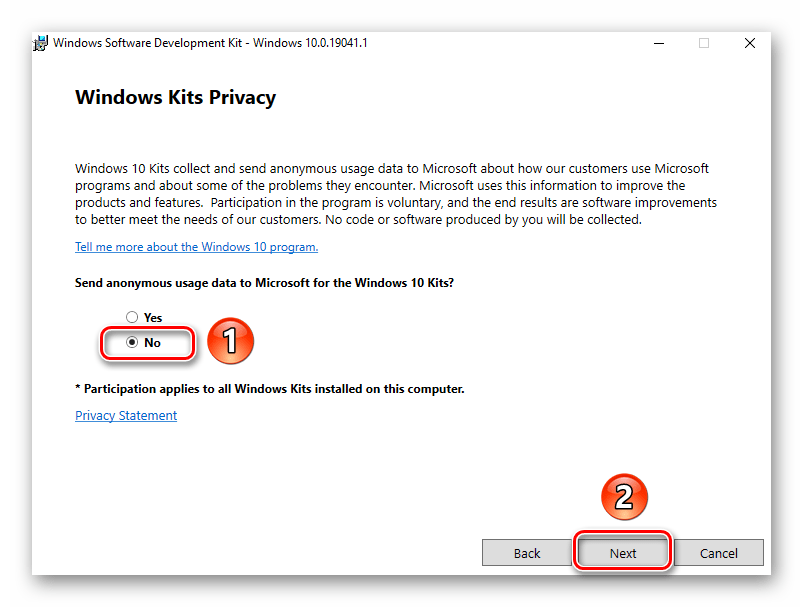Image resolution: width=803 pixels, height=607 pixels.
Task: Click the usage data description paragraph
Action: tap(395, 194)
